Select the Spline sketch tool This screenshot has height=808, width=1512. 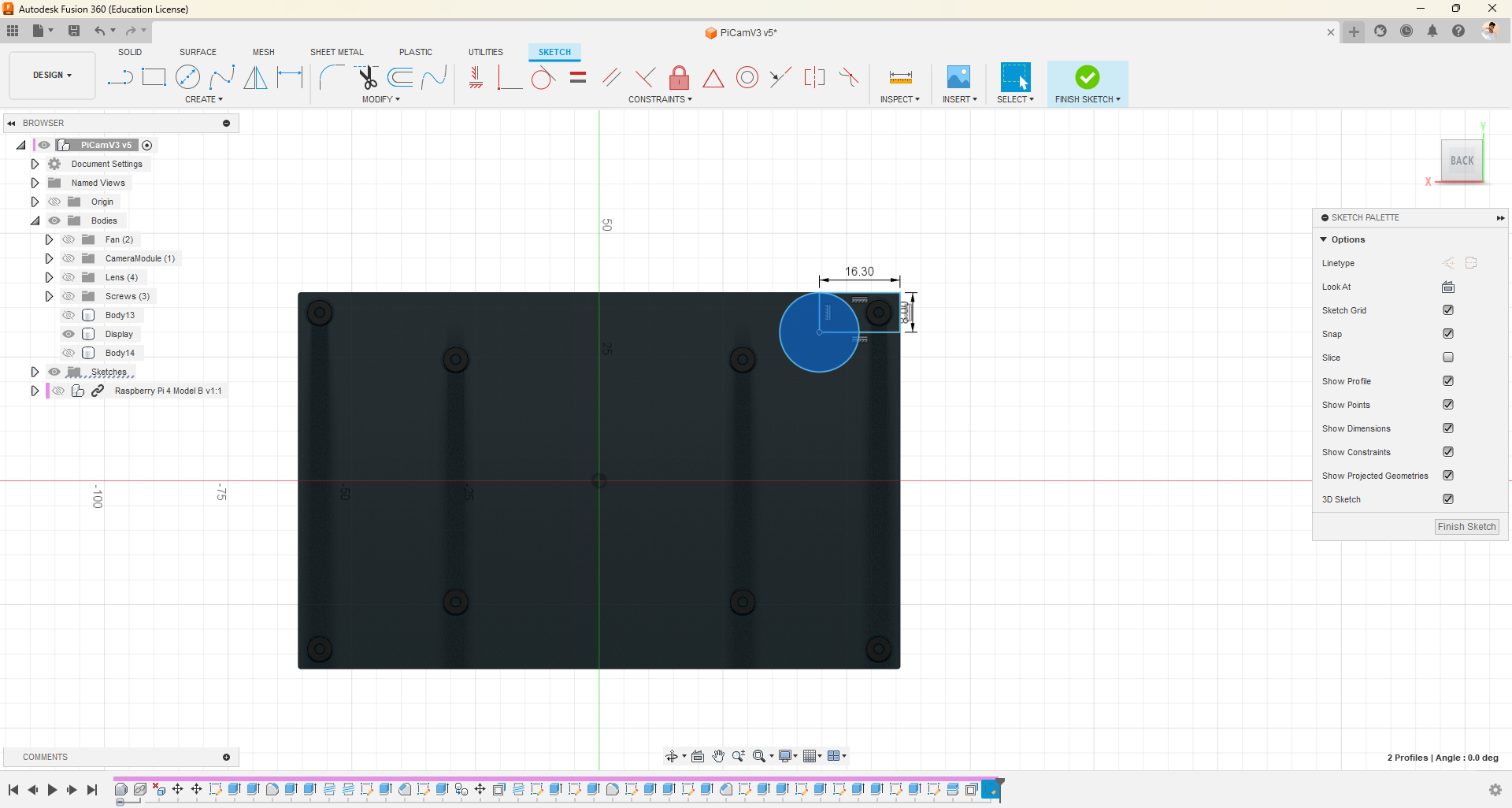(x=222, y=77)
